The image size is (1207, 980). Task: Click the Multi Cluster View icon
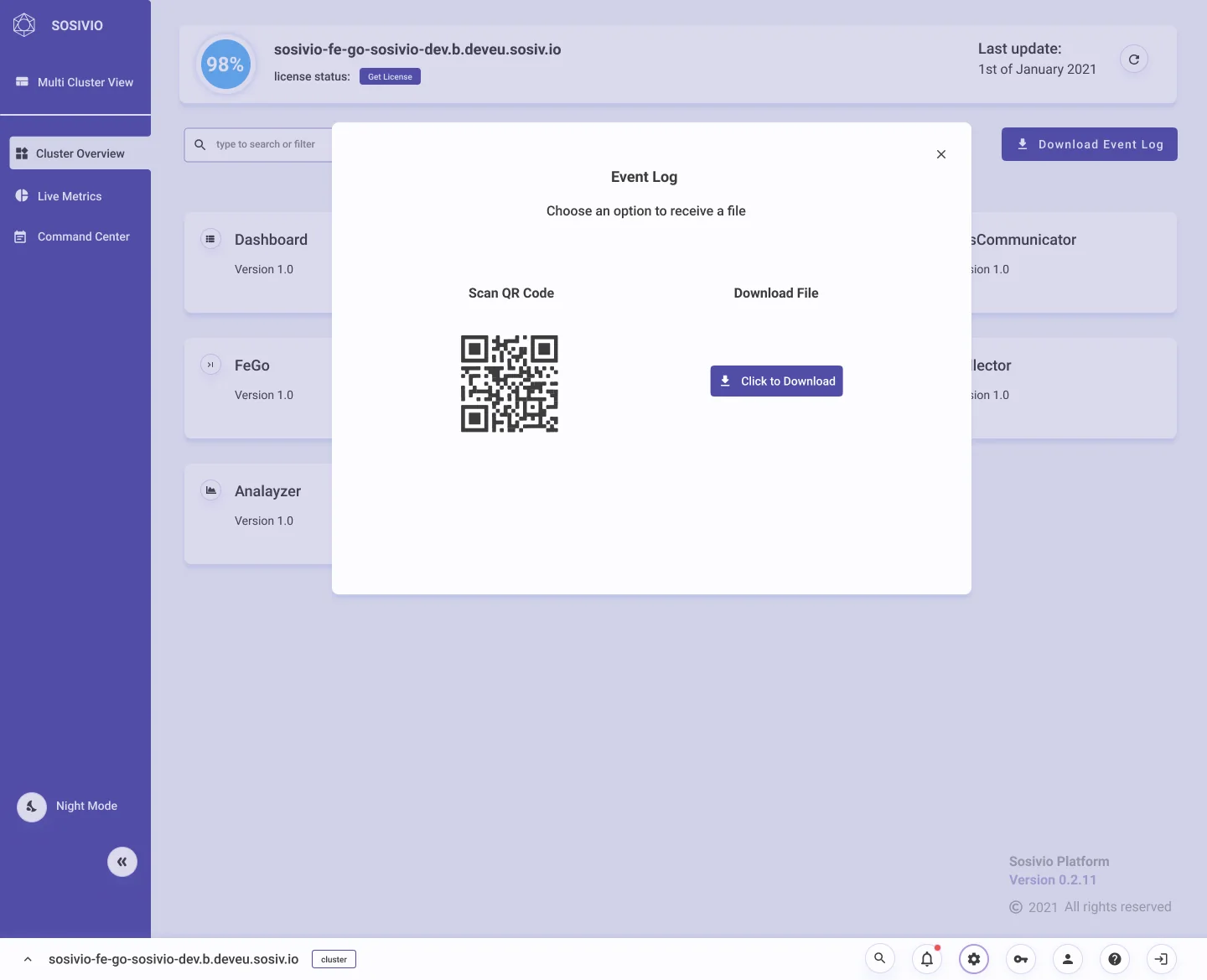pyautogui.click(x=23, y=82)
